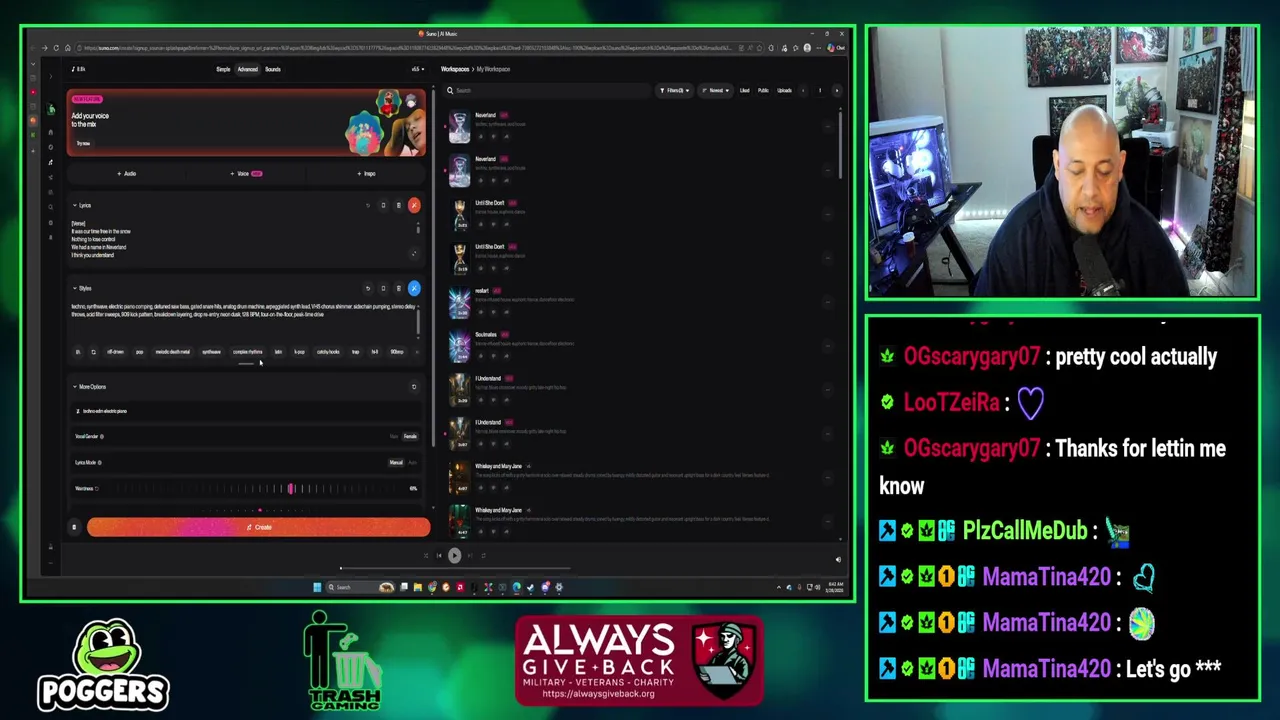Image resolution: width=1280 pixels, height=720 pixels.
Task: Click the orange Create button
Action: 259,527
